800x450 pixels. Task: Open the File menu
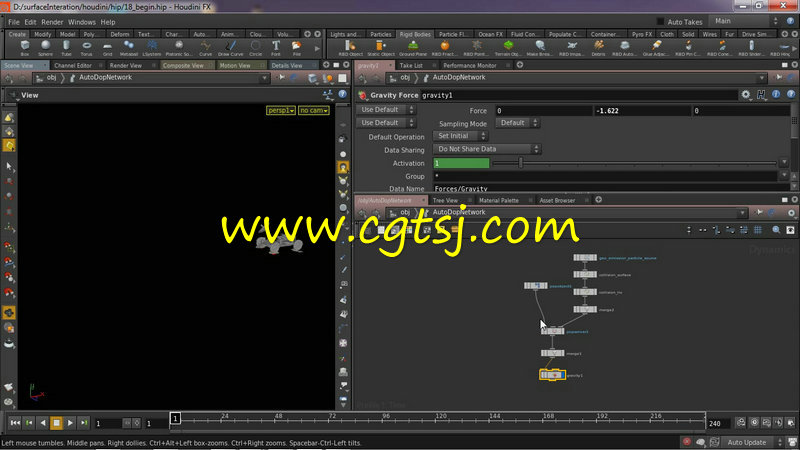click(x=14, y=22)
